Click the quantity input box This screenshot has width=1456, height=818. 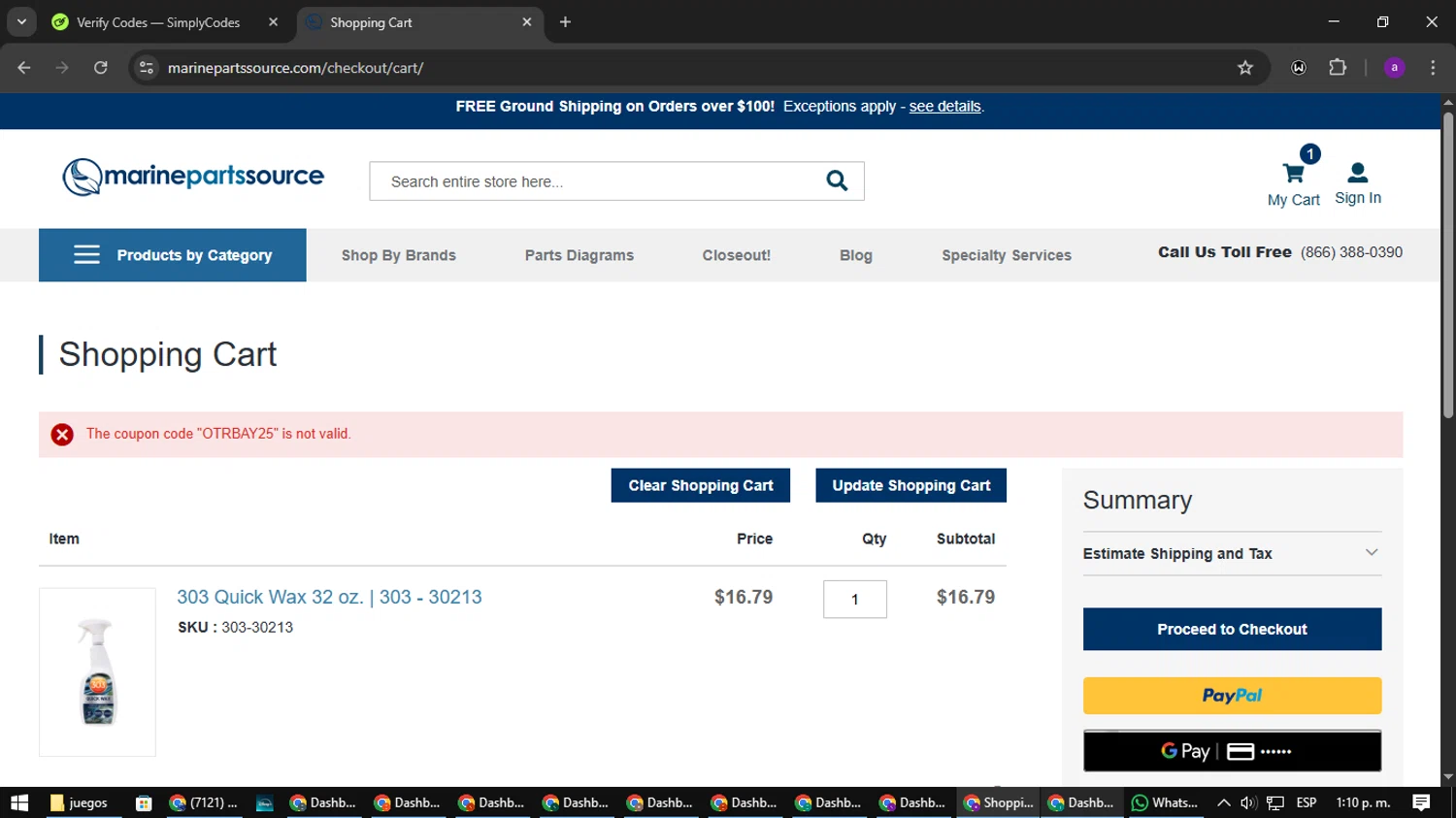coord(855,599)
